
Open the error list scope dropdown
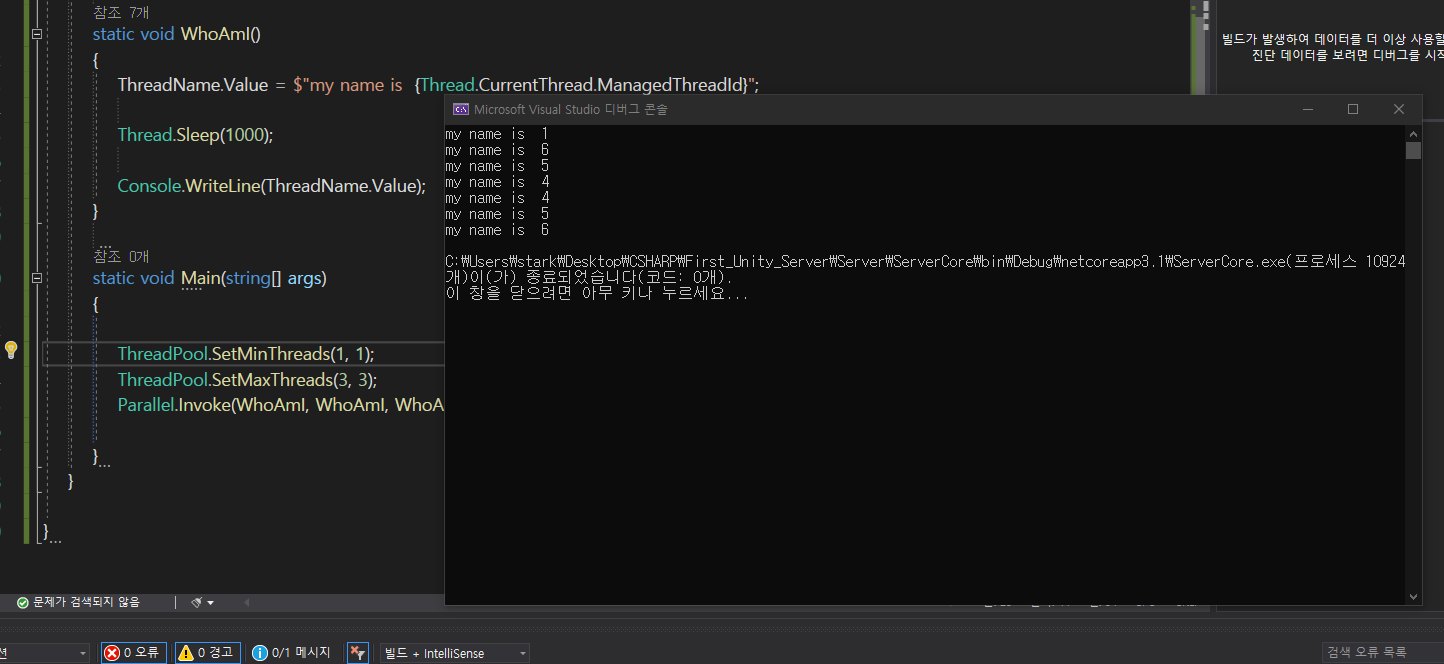(x=44, y=653)
